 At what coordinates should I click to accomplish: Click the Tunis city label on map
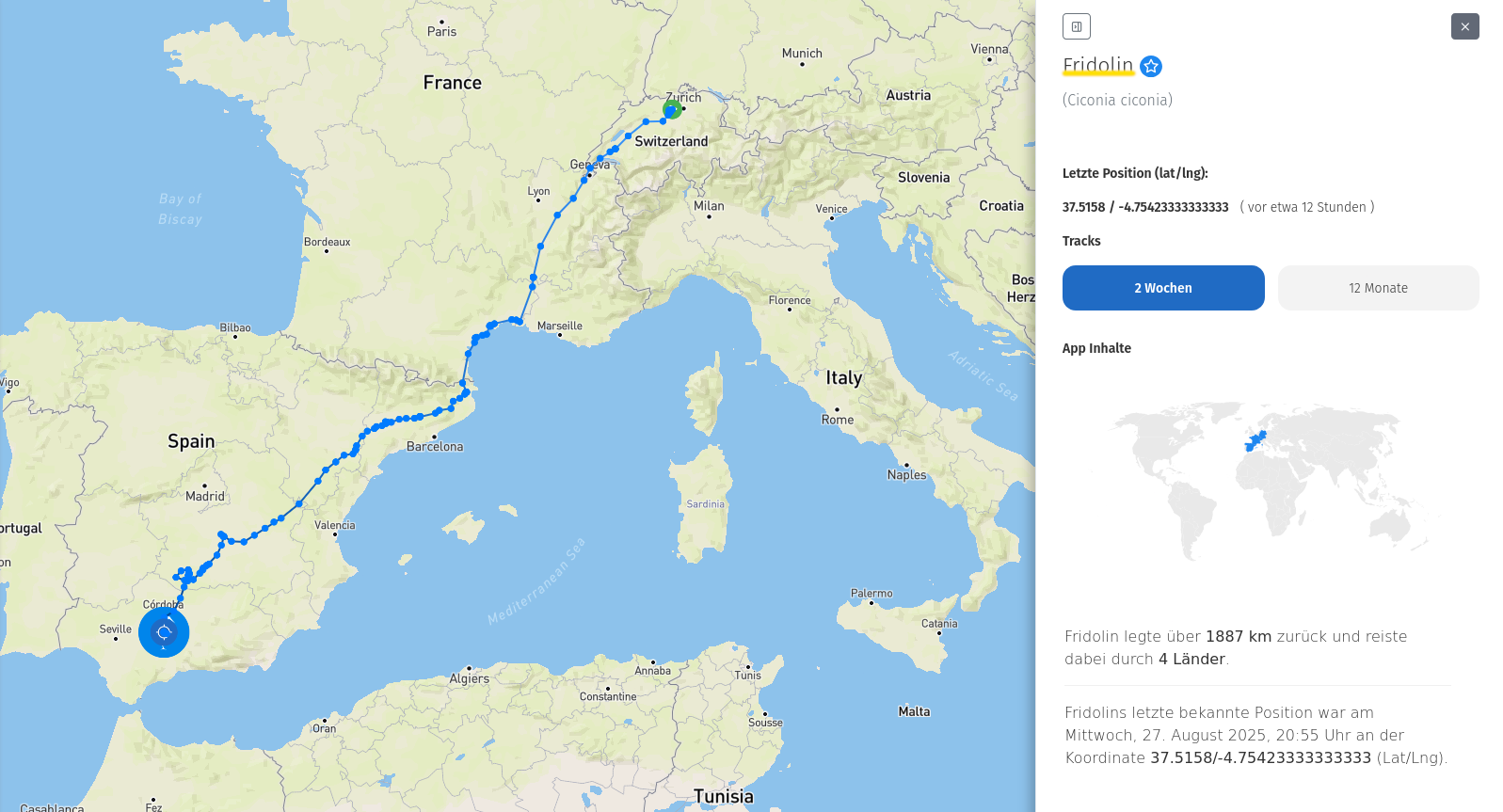[748, 676]
